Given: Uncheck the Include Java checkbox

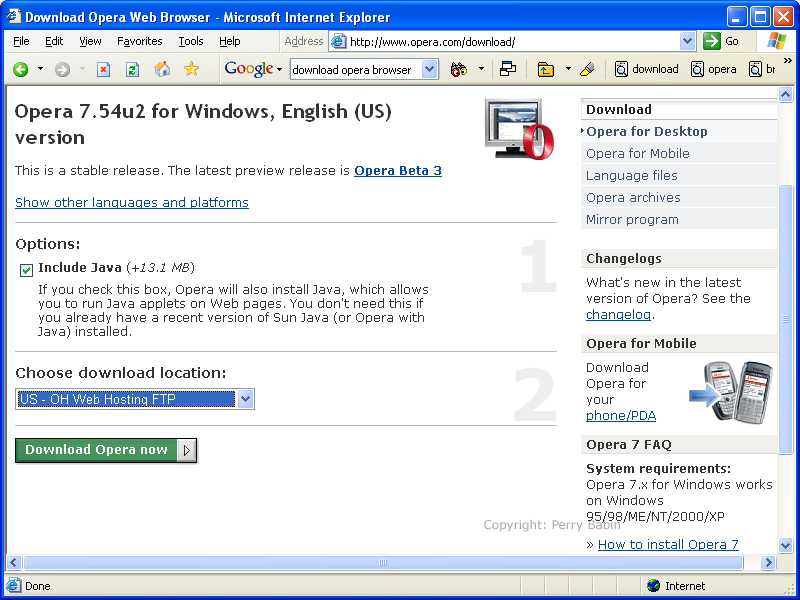Looking at the screenshot, I should (x=26, y=270).
